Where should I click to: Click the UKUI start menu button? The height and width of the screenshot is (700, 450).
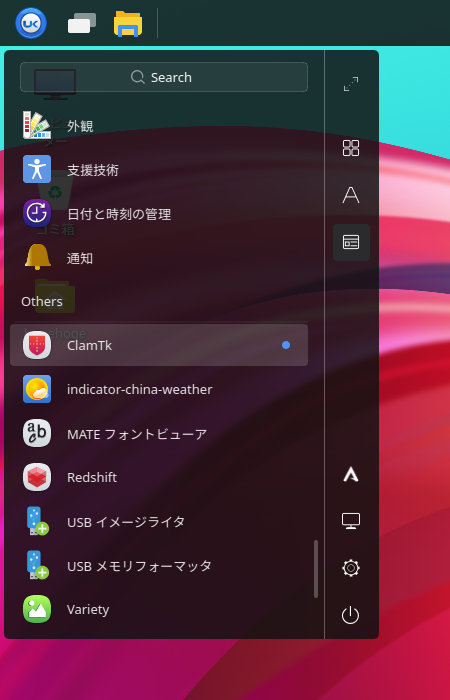31,23
